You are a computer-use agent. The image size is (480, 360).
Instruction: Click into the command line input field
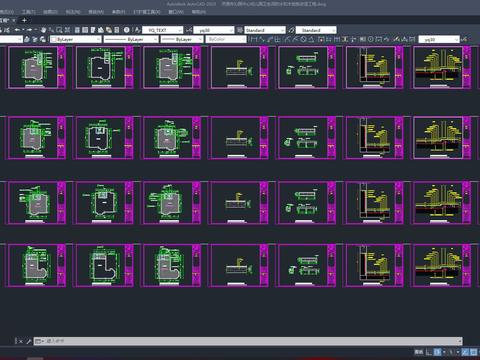[x=248, y=341]
